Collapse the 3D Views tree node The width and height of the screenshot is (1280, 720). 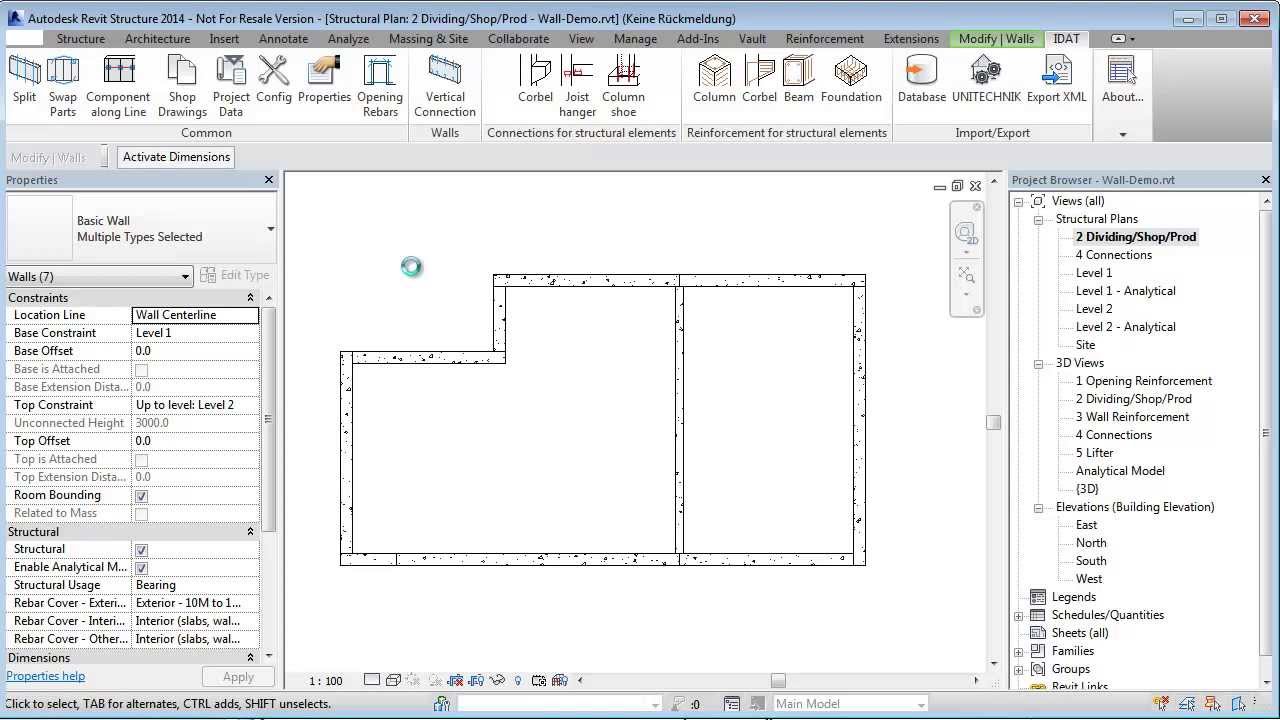(x=1039, y=363)
